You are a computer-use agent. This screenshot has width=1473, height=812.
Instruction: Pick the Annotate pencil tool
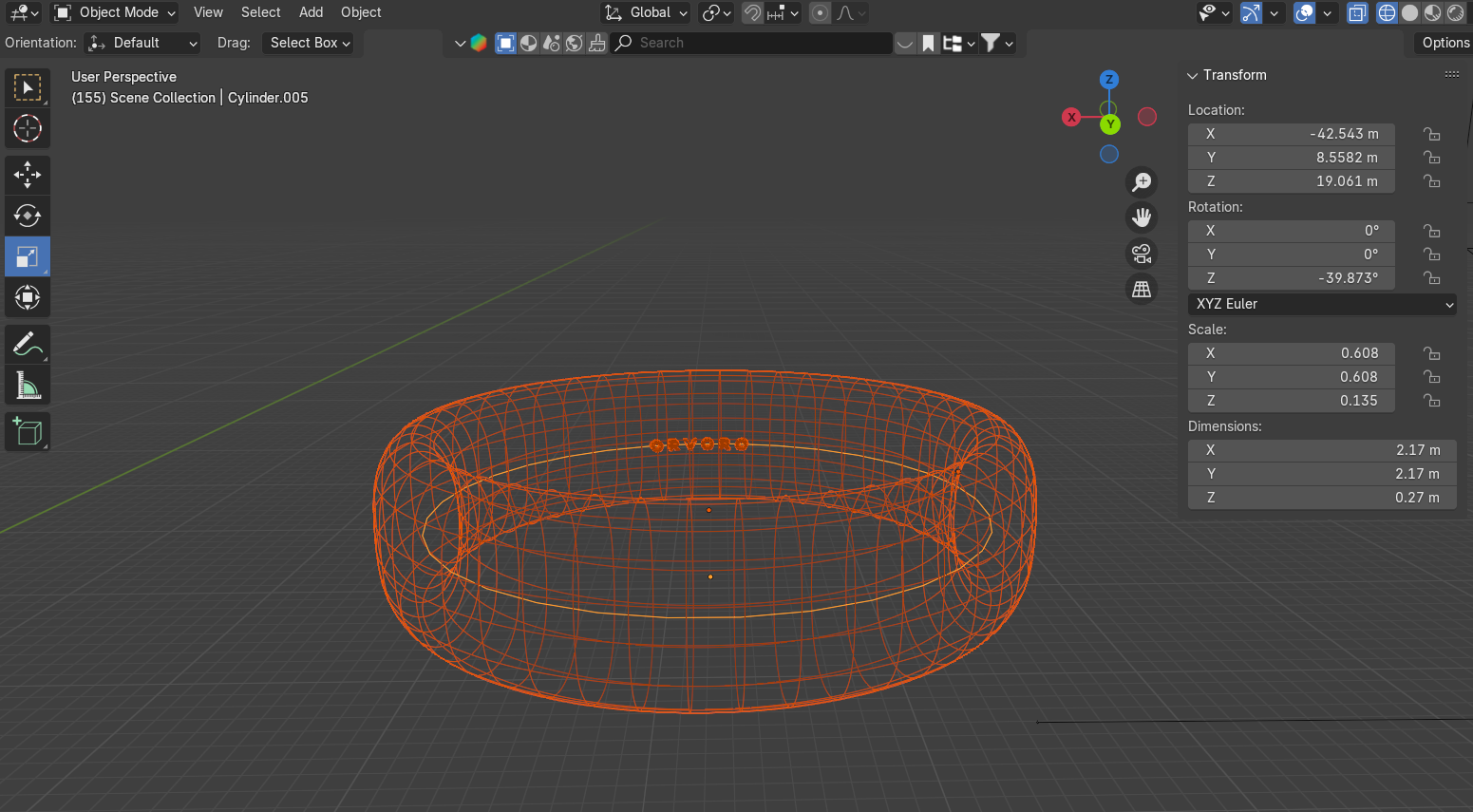point(28,344)
